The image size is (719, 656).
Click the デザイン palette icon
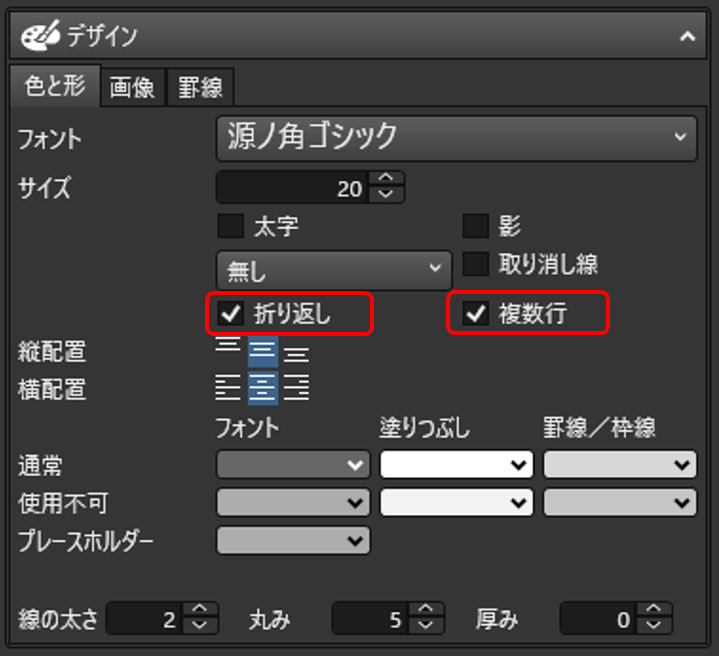coord(40,35)
